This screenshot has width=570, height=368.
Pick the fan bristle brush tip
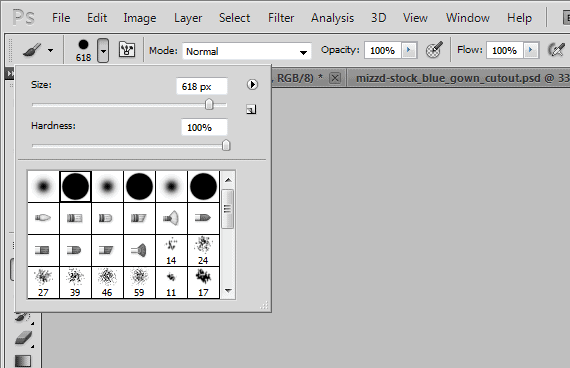171,218
